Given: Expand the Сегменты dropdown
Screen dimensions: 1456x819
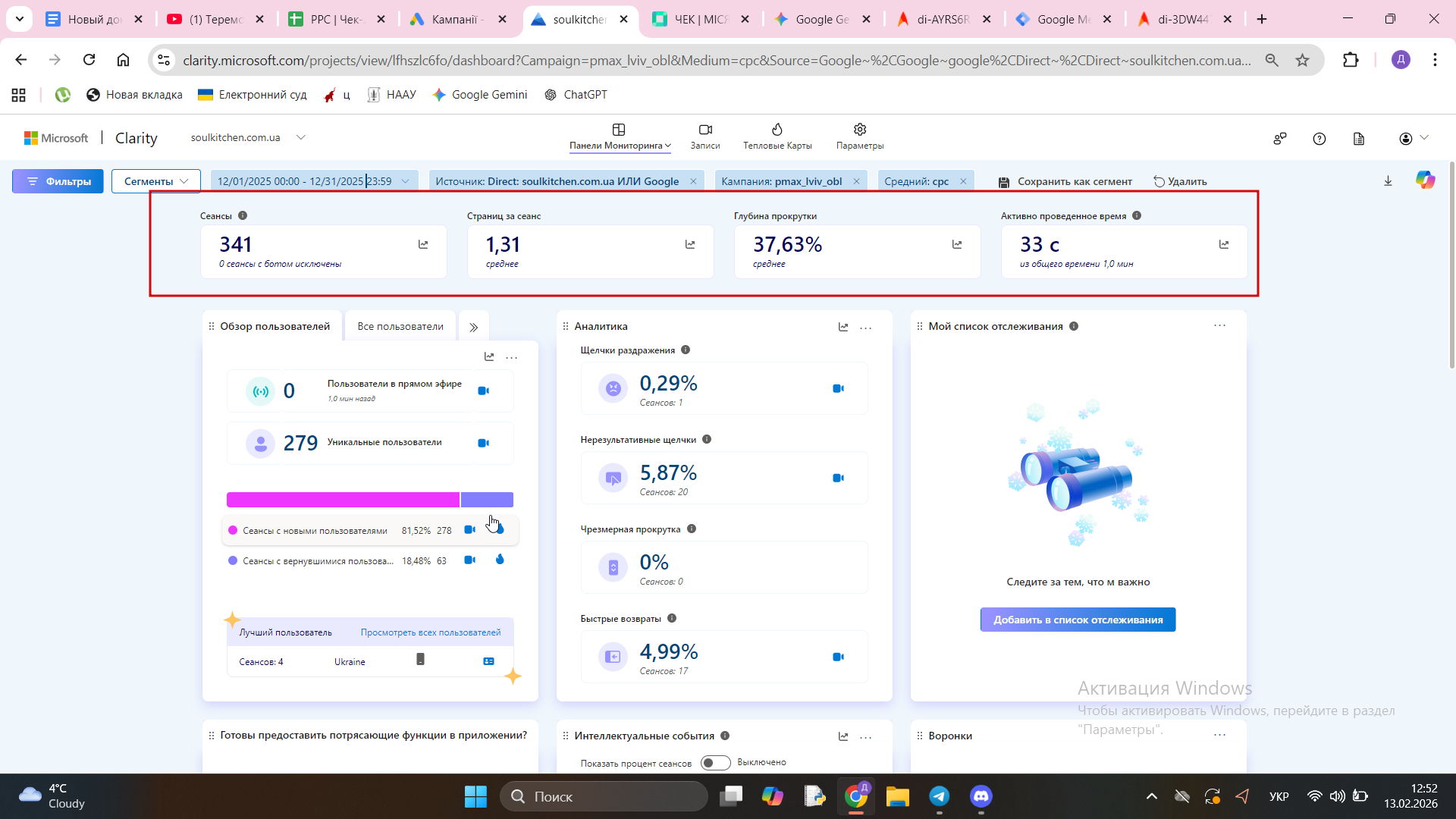Looking at the screenshot, I should point(155,181).
